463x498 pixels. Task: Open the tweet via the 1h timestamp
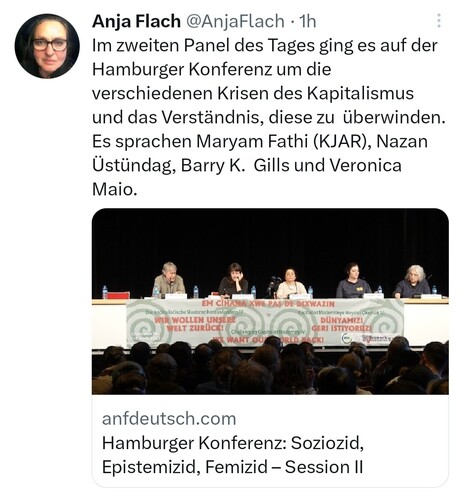coord(307,21)
